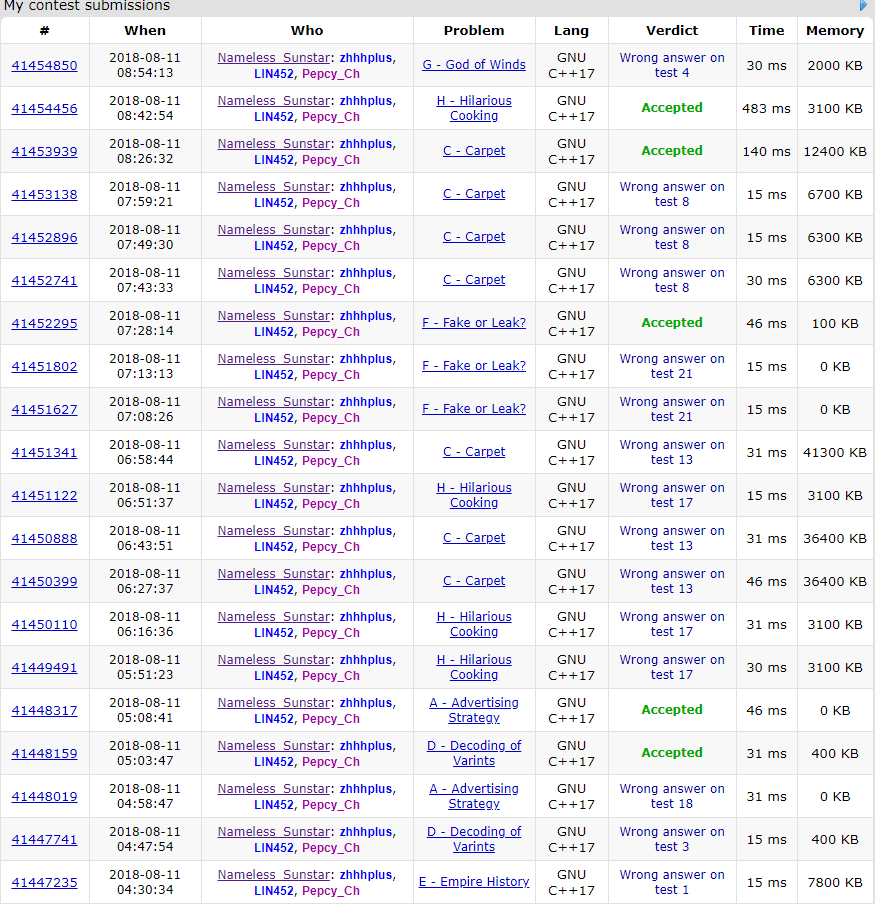Viewport: 875px width, 904px height.
Task: View accepted submission 41454456
Action: (44, 109)
